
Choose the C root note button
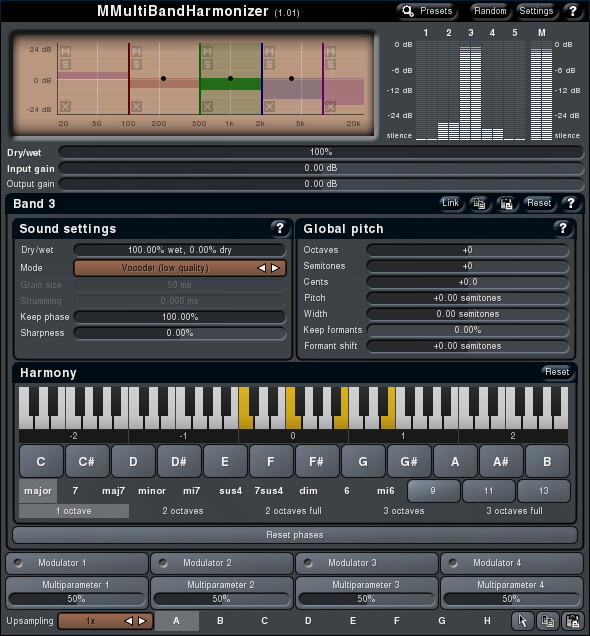(x=41, y=462)
